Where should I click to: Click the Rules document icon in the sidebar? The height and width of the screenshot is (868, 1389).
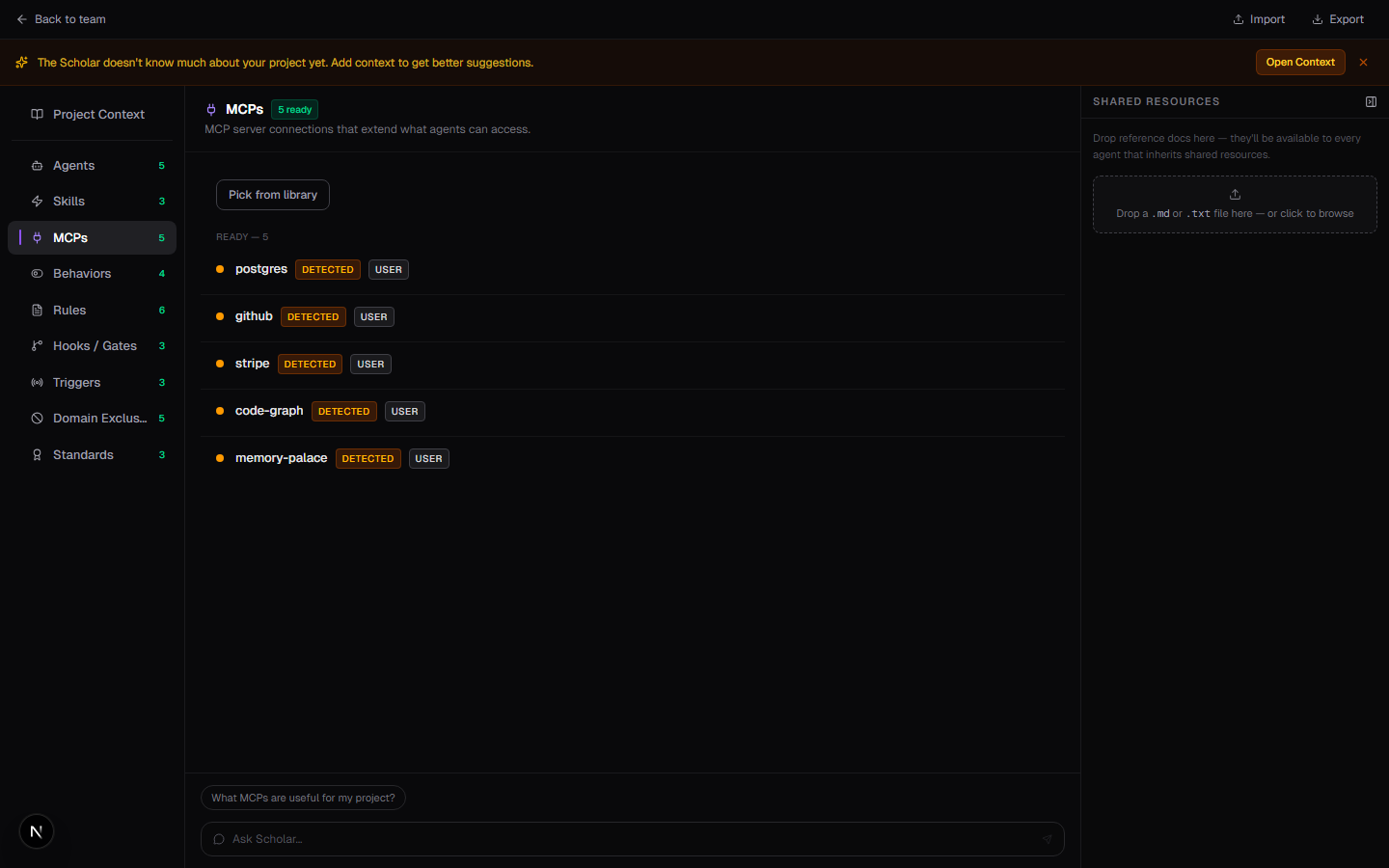pos(37,311)
